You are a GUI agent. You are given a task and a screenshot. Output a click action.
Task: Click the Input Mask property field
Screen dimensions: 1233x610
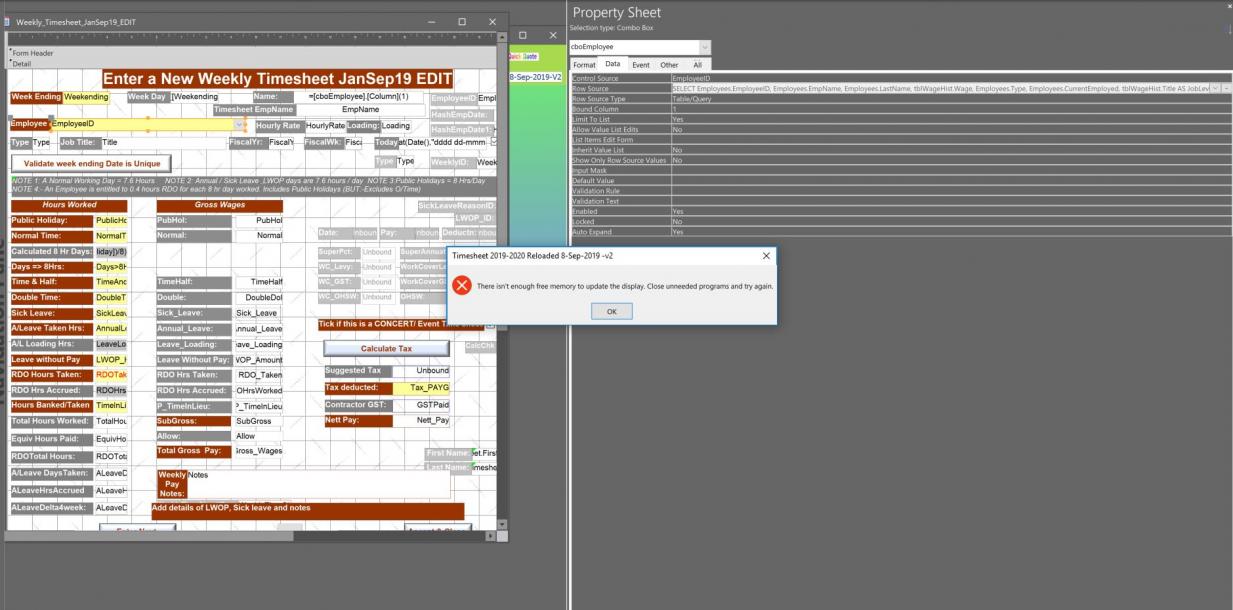coord(951,170)
